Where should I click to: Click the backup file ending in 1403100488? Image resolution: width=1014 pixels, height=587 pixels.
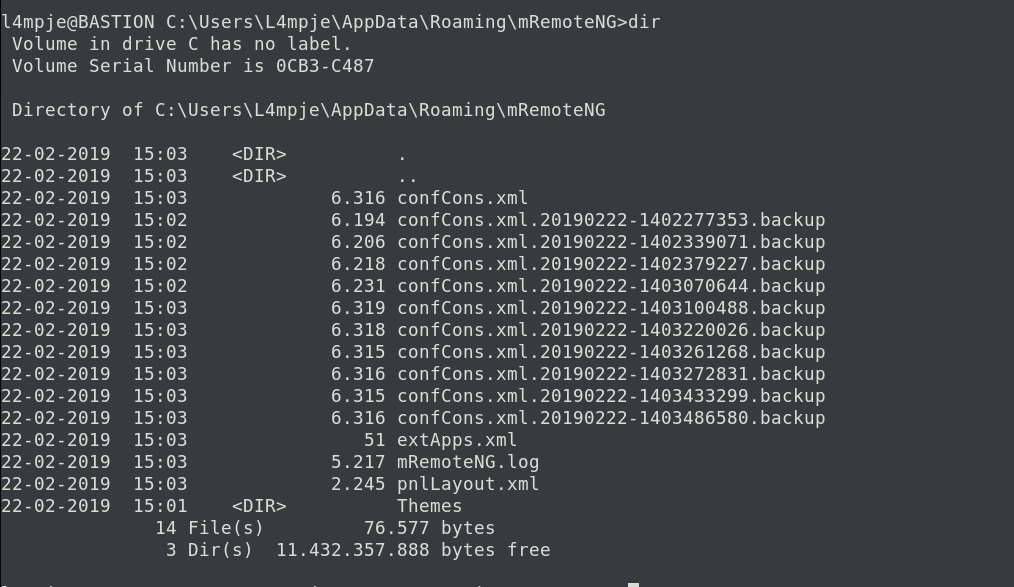coord(611,308)
